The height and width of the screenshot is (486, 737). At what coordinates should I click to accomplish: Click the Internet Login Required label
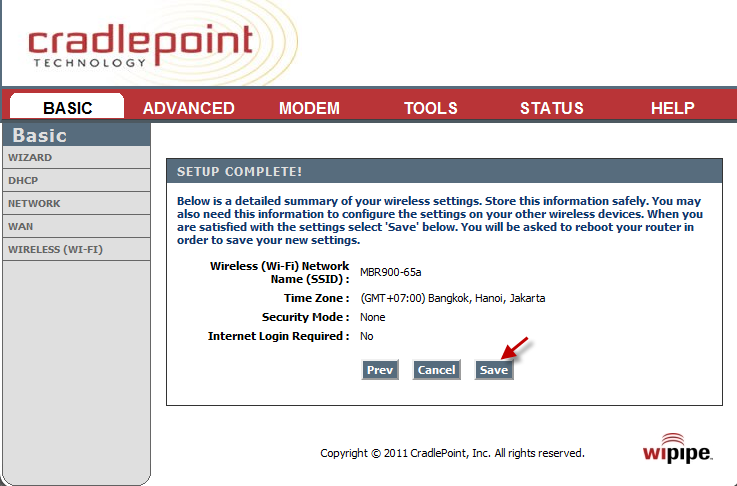[x=279, y=336]
